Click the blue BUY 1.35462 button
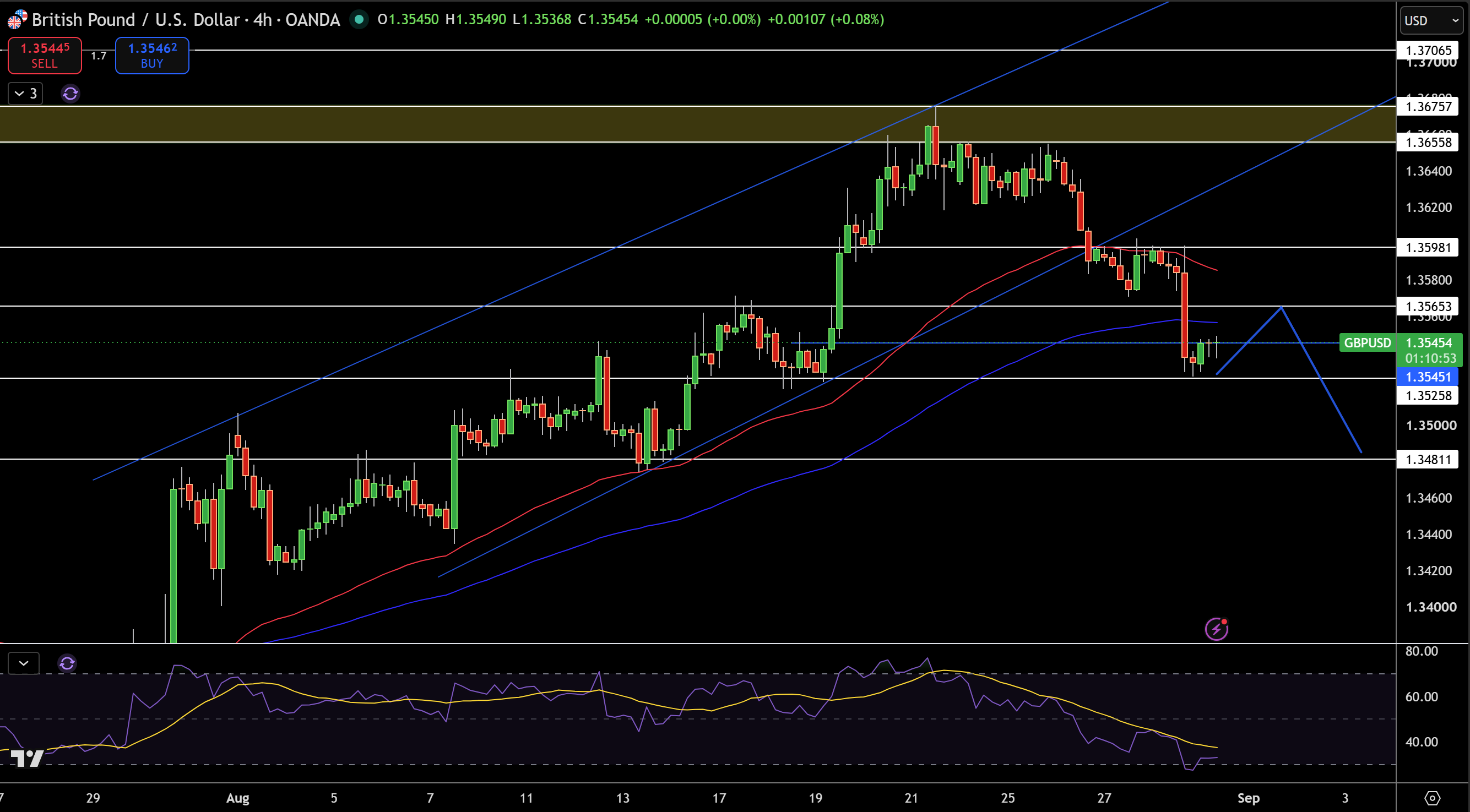Viewport: 1470px width, 812px height. coord(152,55)
